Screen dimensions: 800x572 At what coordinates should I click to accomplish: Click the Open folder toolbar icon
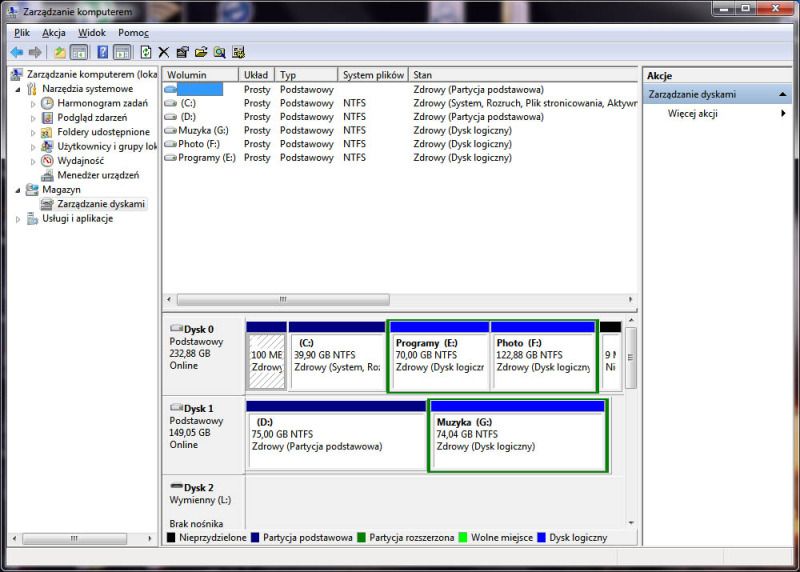pyautogui.click(x=201, y=52)
